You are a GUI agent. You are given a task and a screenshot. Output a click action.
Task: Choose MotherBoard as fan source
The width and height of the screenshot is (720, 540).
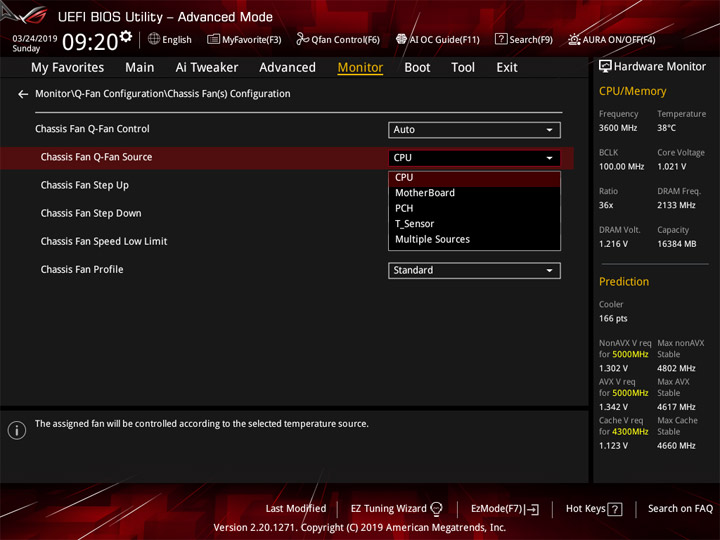pyautogui.click(x=474, y=193)
